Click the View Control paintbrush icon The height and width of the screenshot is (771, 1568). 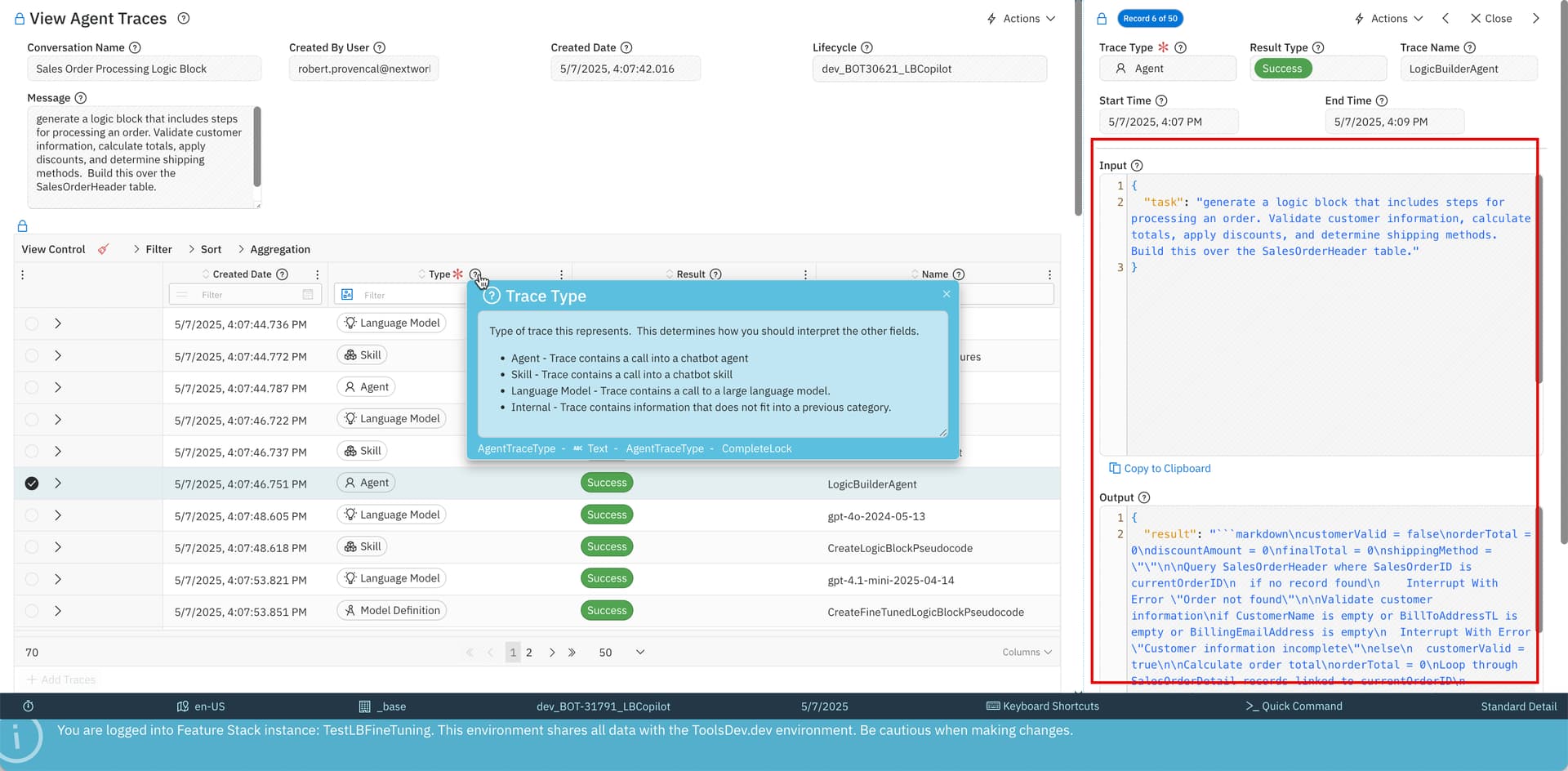[x=103, y=249]
